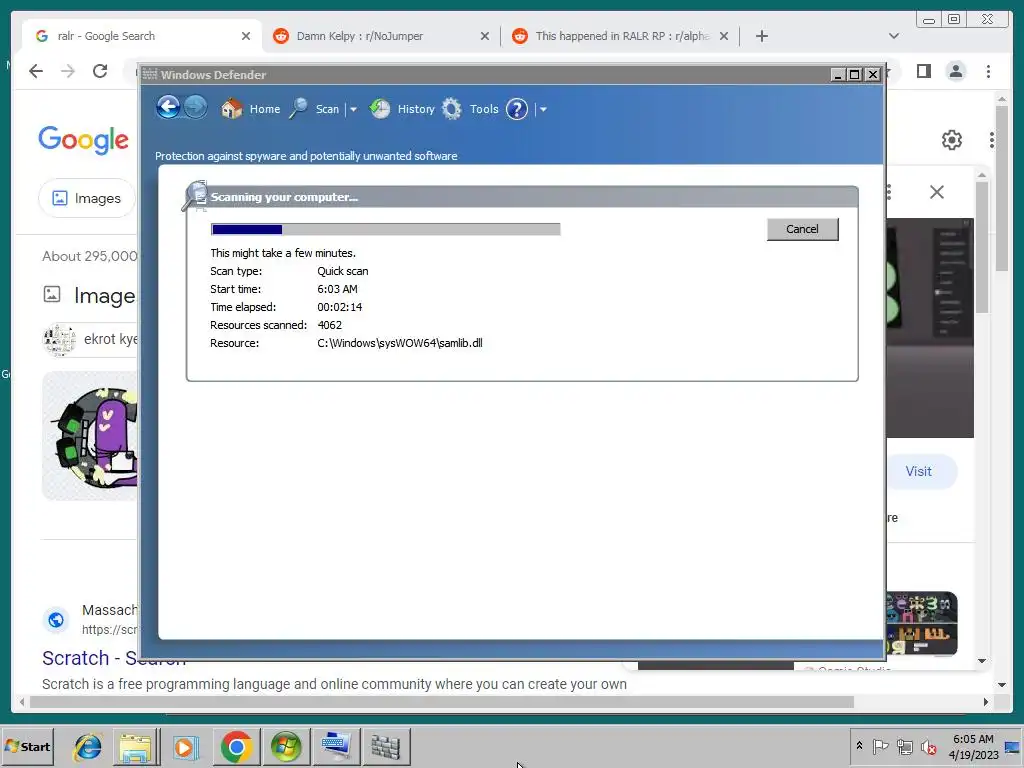Open the Scratch - Search result link

114,658
